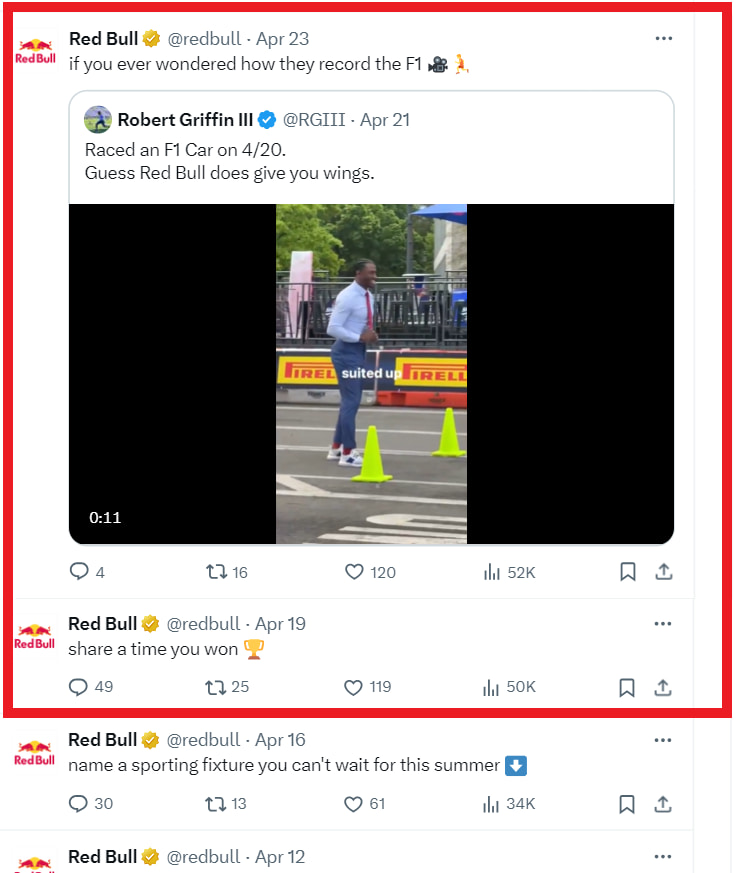Play the suited up video
Viewport: 737px width, 873px height.
point(371,374)
